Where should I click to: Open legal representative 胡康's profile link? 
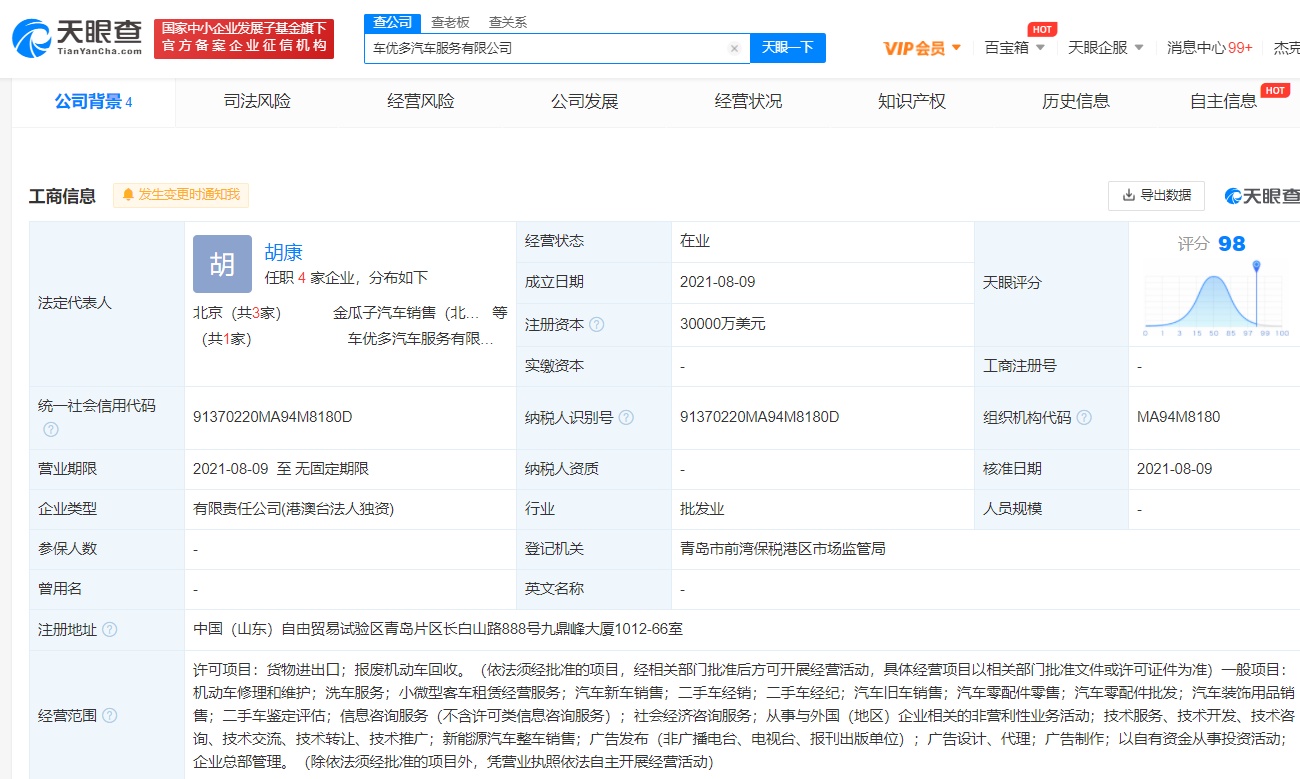coord(283,253)
